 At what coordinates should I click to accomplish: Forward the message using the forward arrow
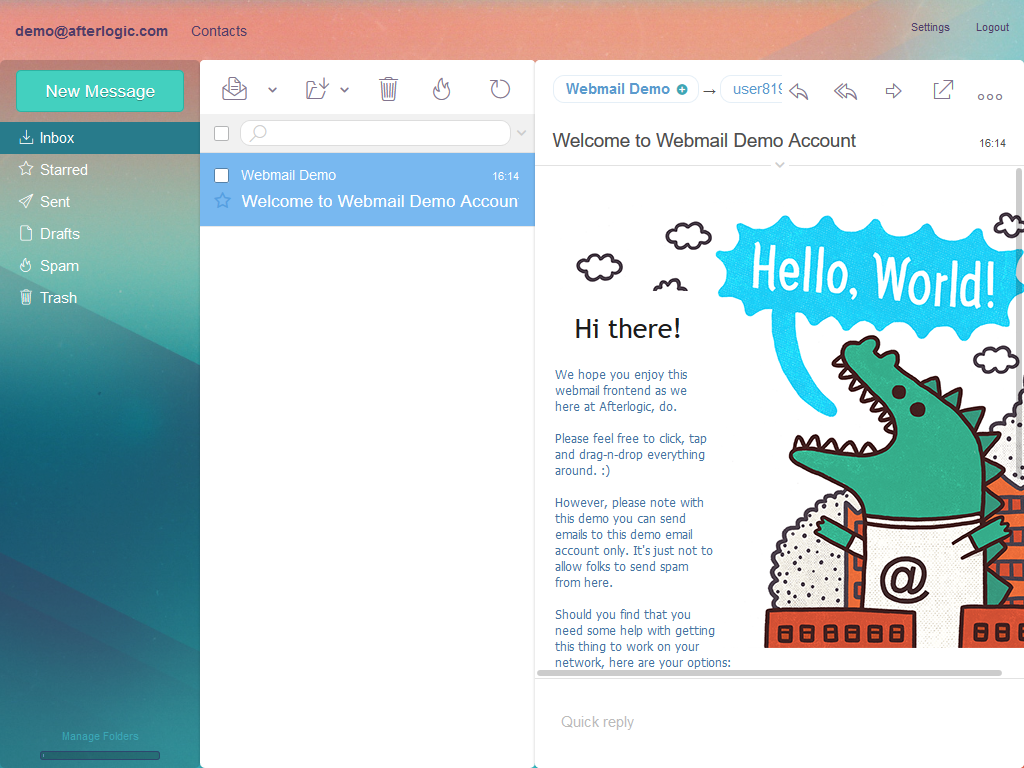[x=893, y=91]
